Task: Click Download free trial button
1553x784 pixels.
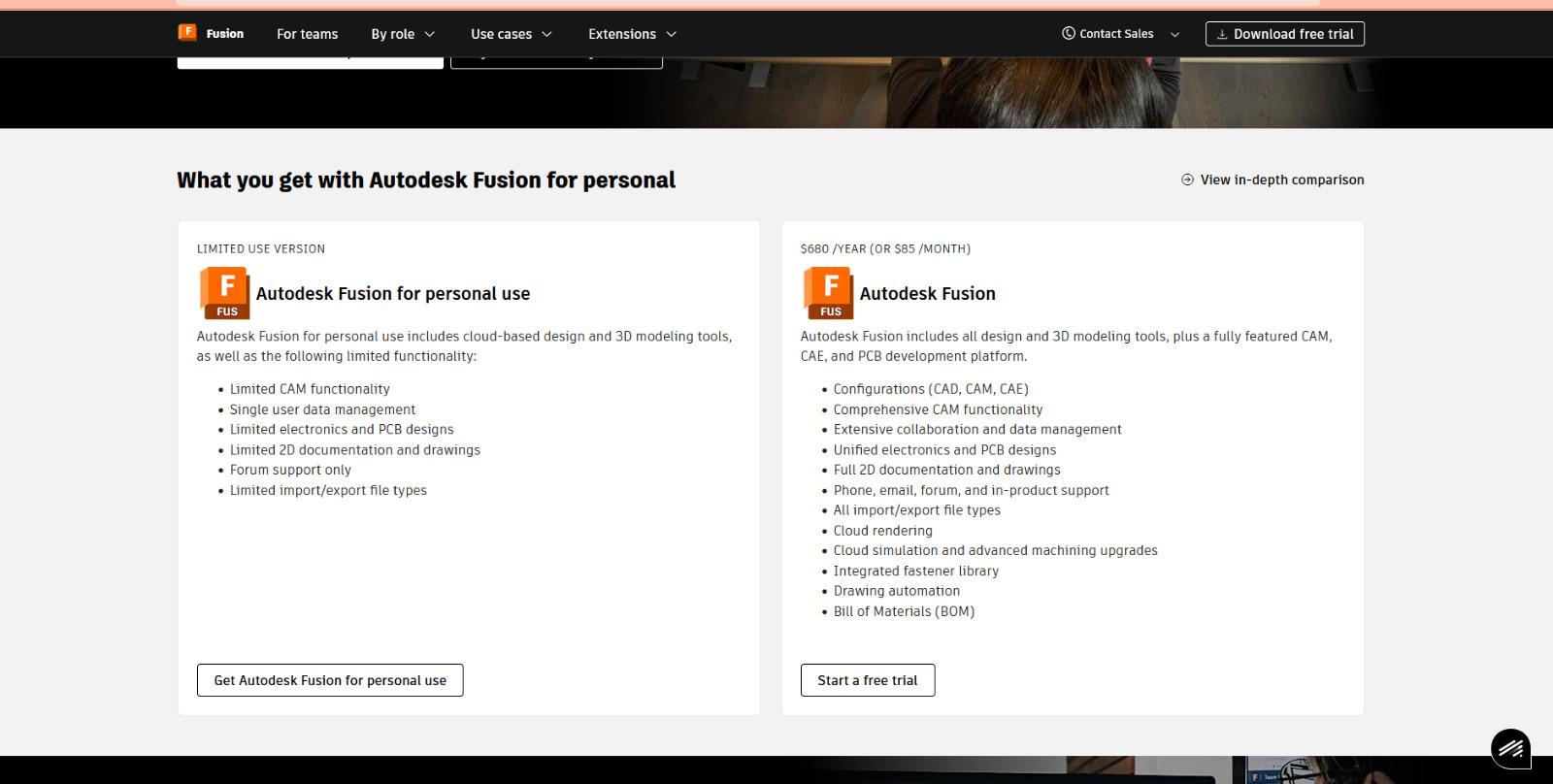Action: pos(1285,34)
